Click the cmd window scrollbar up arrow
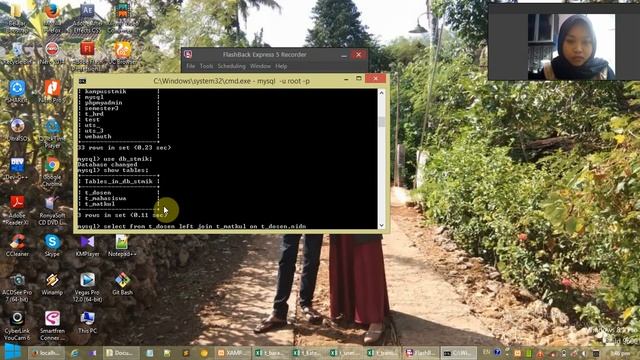This screenshot has height=360, width=640. click(x=381, y=93)
